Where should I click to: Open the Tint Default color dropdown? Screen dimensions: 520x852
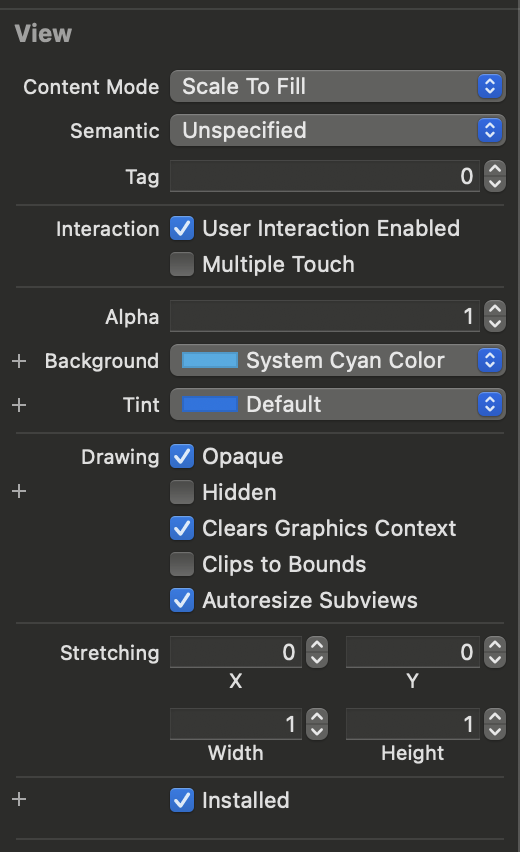(338, 404)
